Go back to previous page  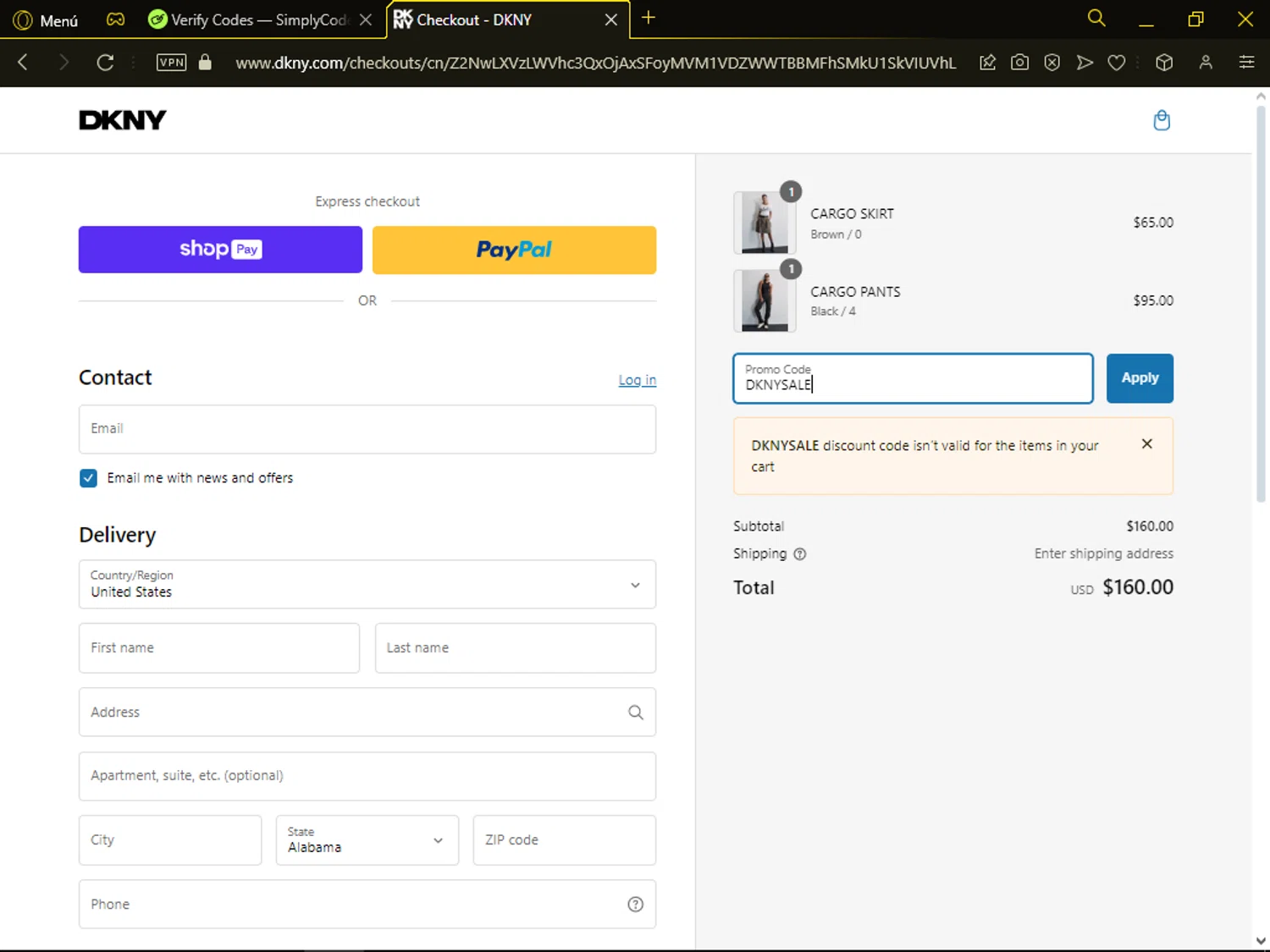tap(23, 62)
